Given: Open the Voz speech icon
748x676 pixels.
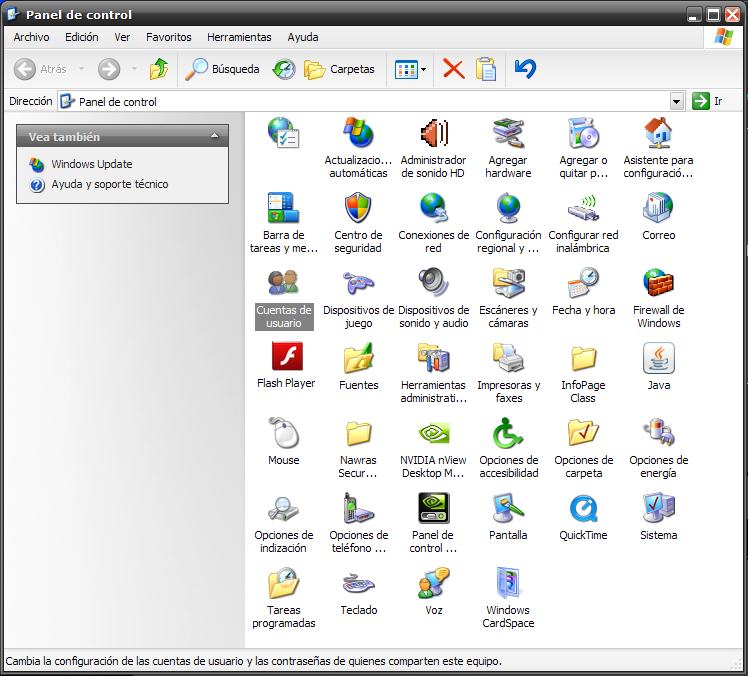Looking at the screenshot, I should pyautogui.click(x=433, y=582).
